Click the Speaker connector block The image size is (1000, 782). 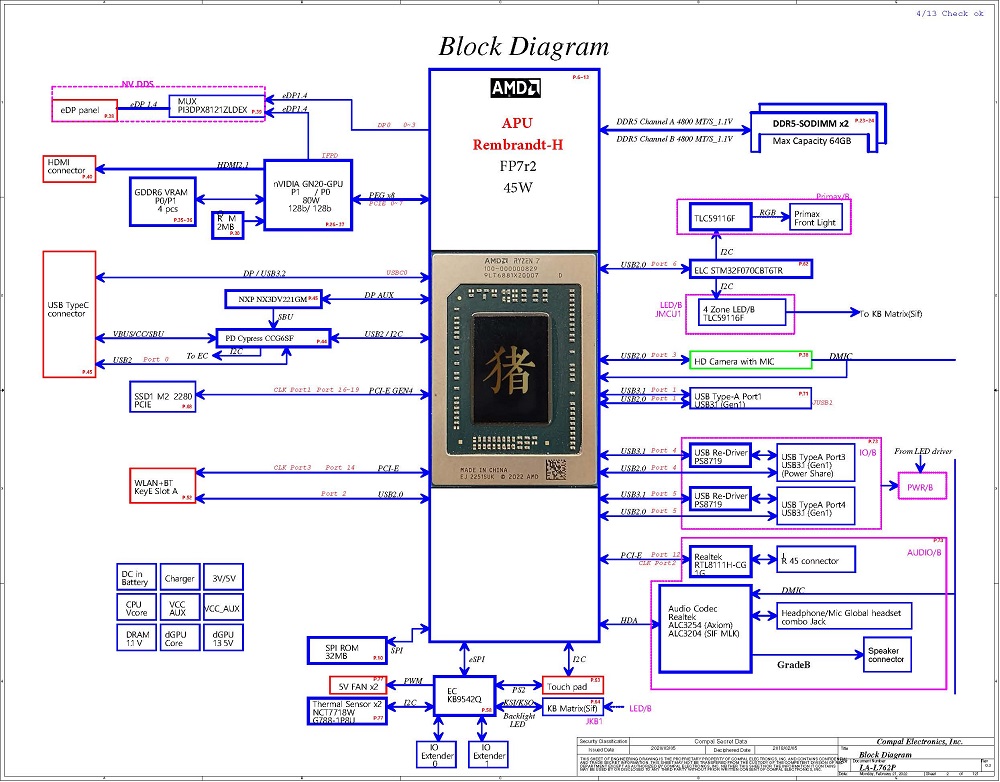pos(887,654)
